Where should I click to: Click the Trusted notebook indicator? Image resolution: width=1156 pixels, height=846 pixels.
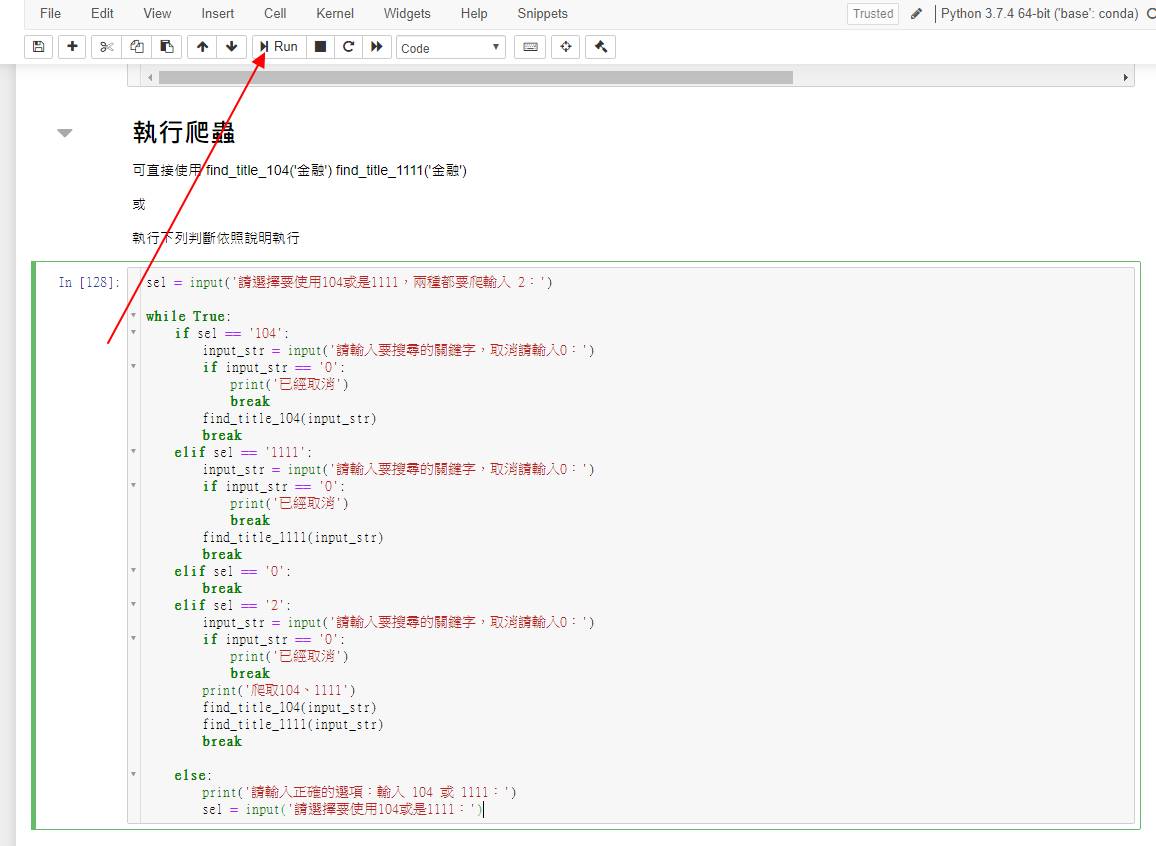[873, 14]
